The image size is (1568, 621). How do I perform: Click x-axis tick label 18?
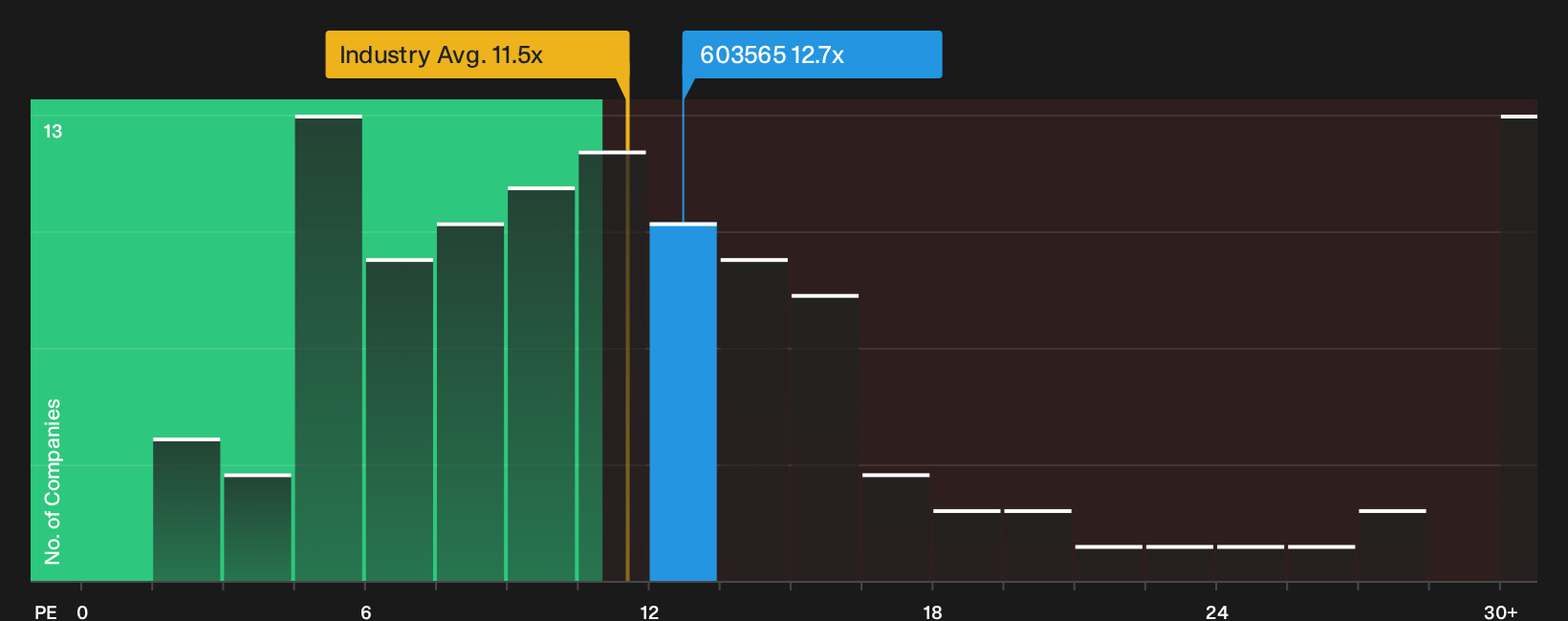(932, 612)
